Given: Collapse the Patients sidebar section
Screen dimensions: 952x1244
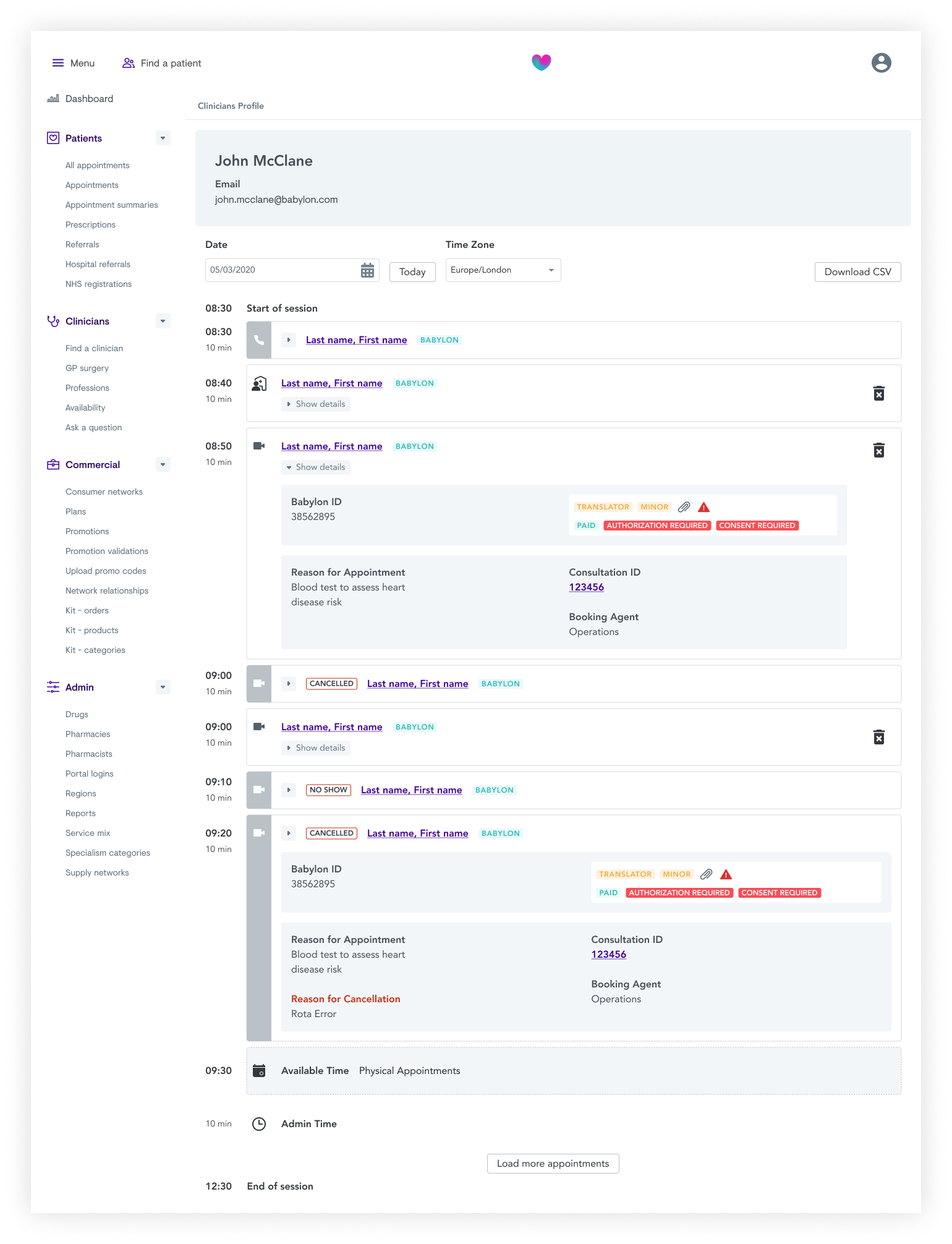Looking at the screenshot, I should point(163,138).
